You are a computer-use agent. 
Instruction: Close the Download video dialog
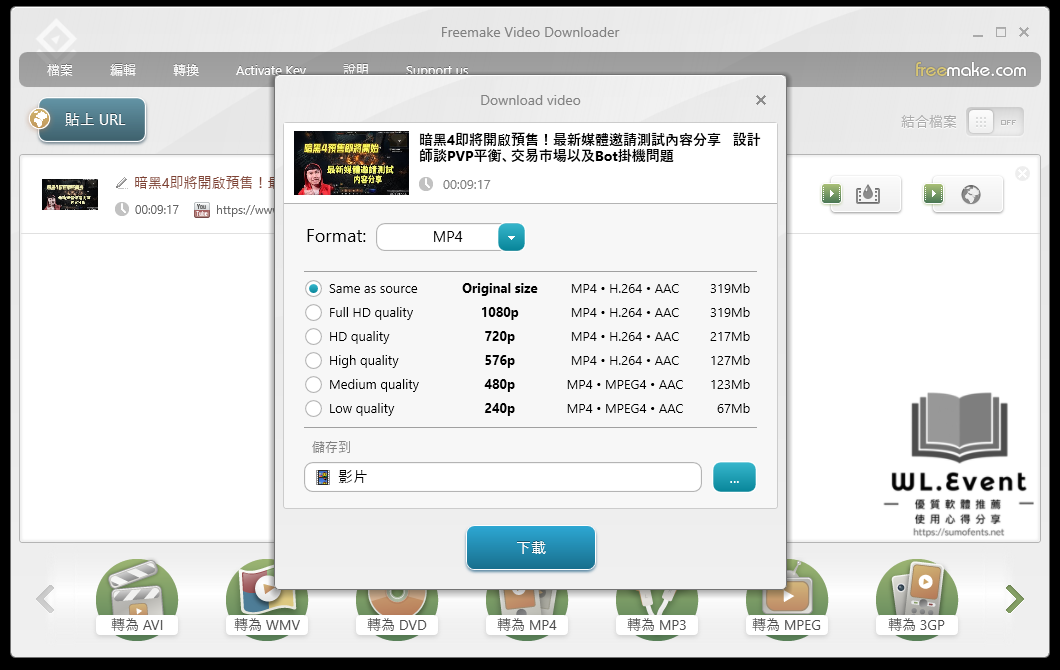pyautogui.click(x=761, y=100)
